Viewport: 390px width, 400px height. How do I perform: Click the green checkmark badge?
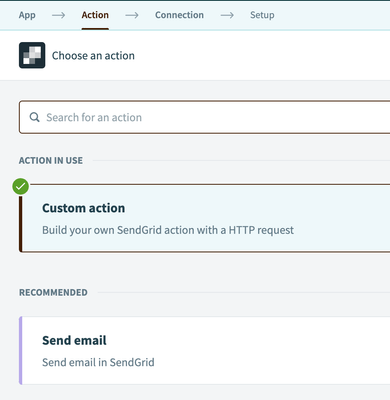coord(21,186)
